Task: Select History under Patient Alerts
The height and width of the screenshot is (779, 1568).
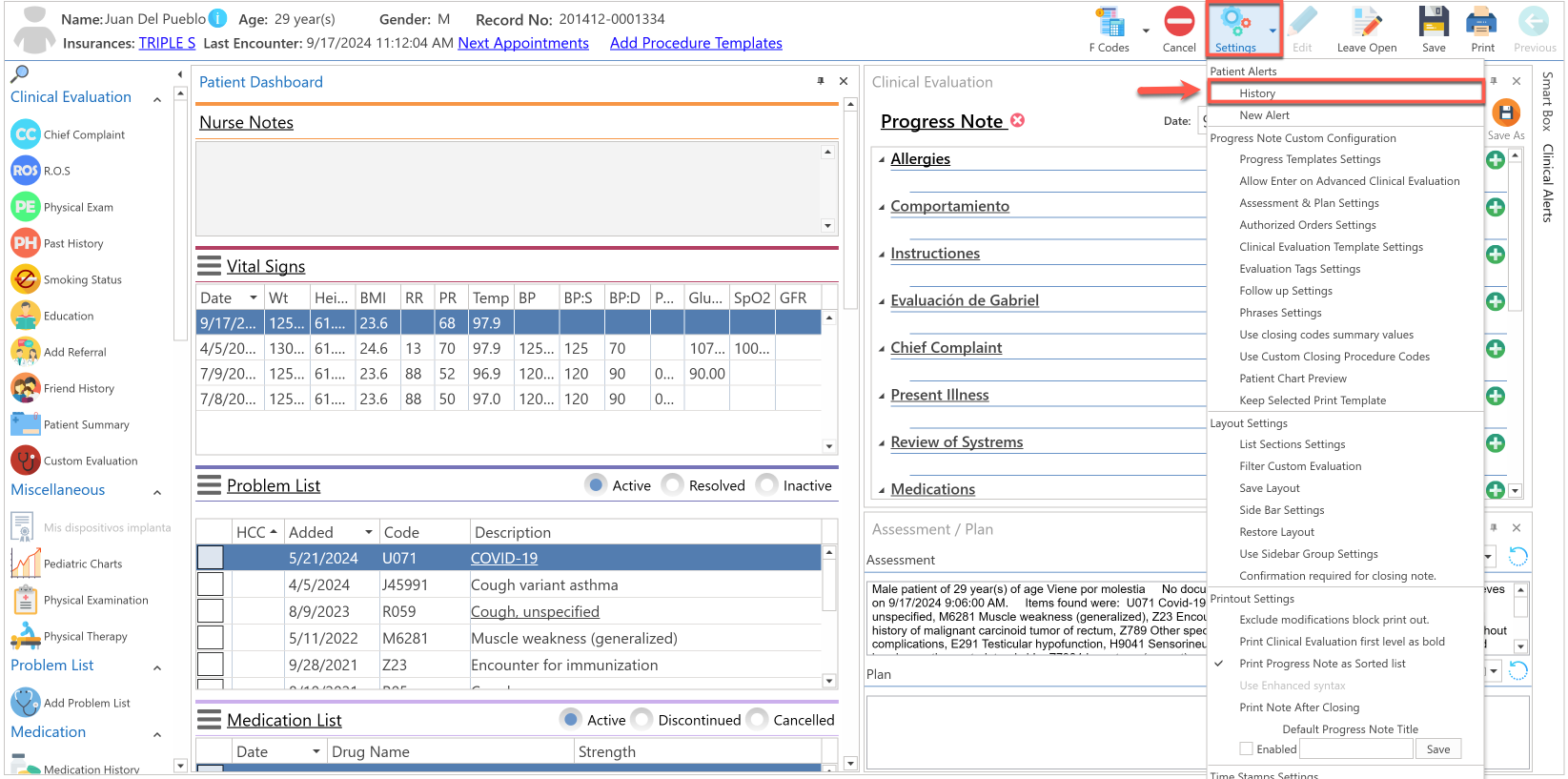Action: pos(1257,93)
